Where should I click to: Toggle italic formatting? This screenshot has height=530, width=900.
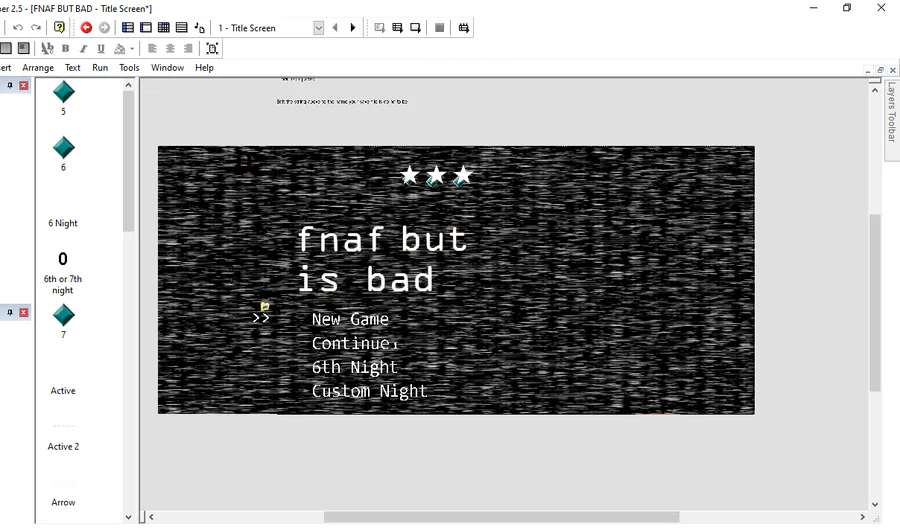click(x=83, y=49)
